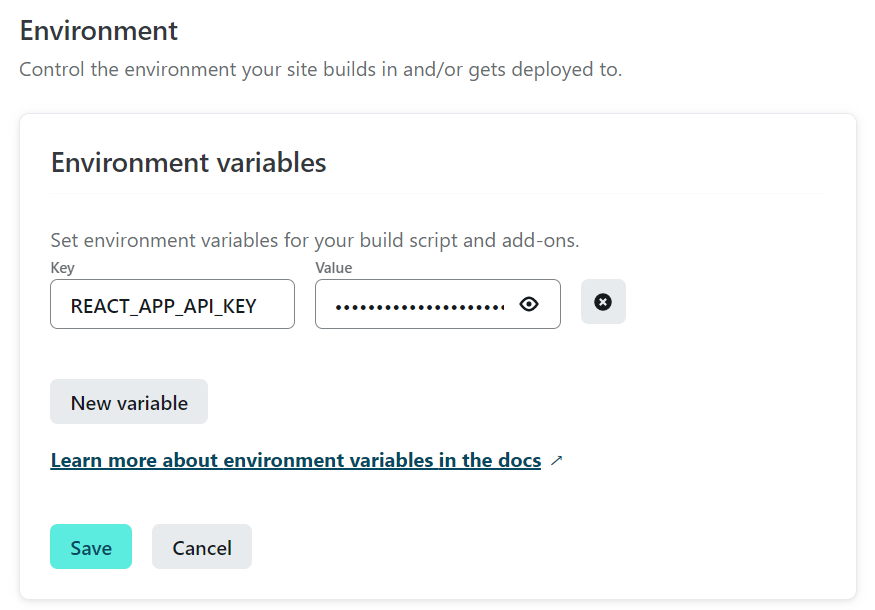Viewport: 875px width, 610px height.
Task: Open Learn more about environment variables in the docs
Action: [296, 460]
